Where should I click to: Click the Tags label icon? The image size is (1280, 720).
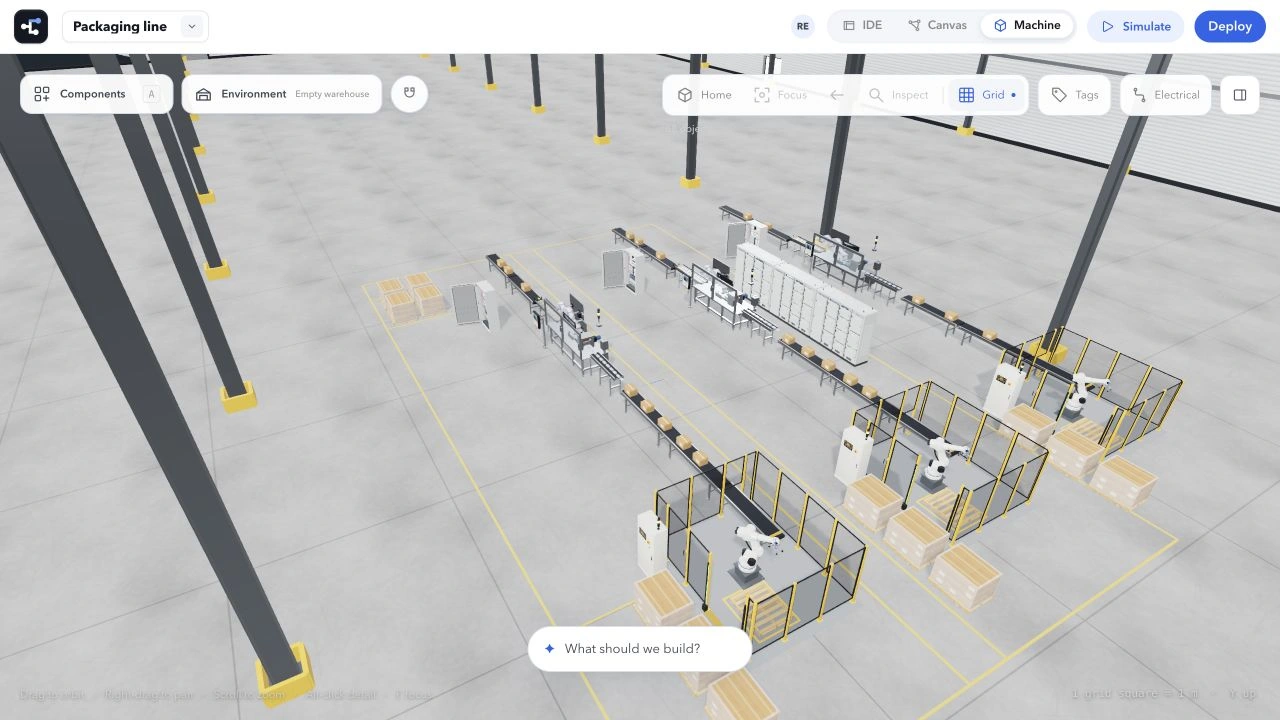pos(1059,95)
